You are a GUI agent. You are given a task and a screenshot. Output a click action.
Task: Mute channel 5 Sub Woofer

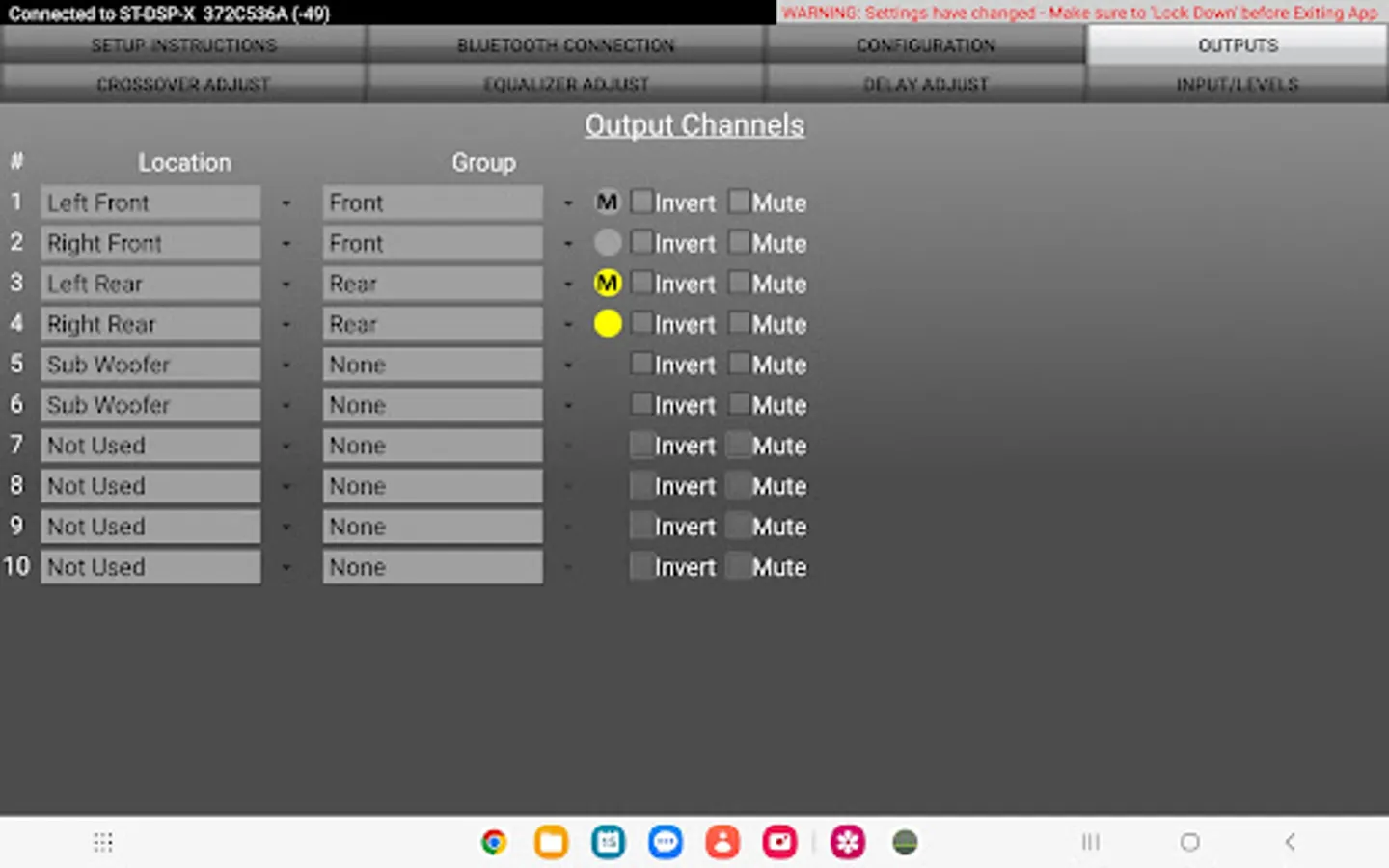pos(739,364)
